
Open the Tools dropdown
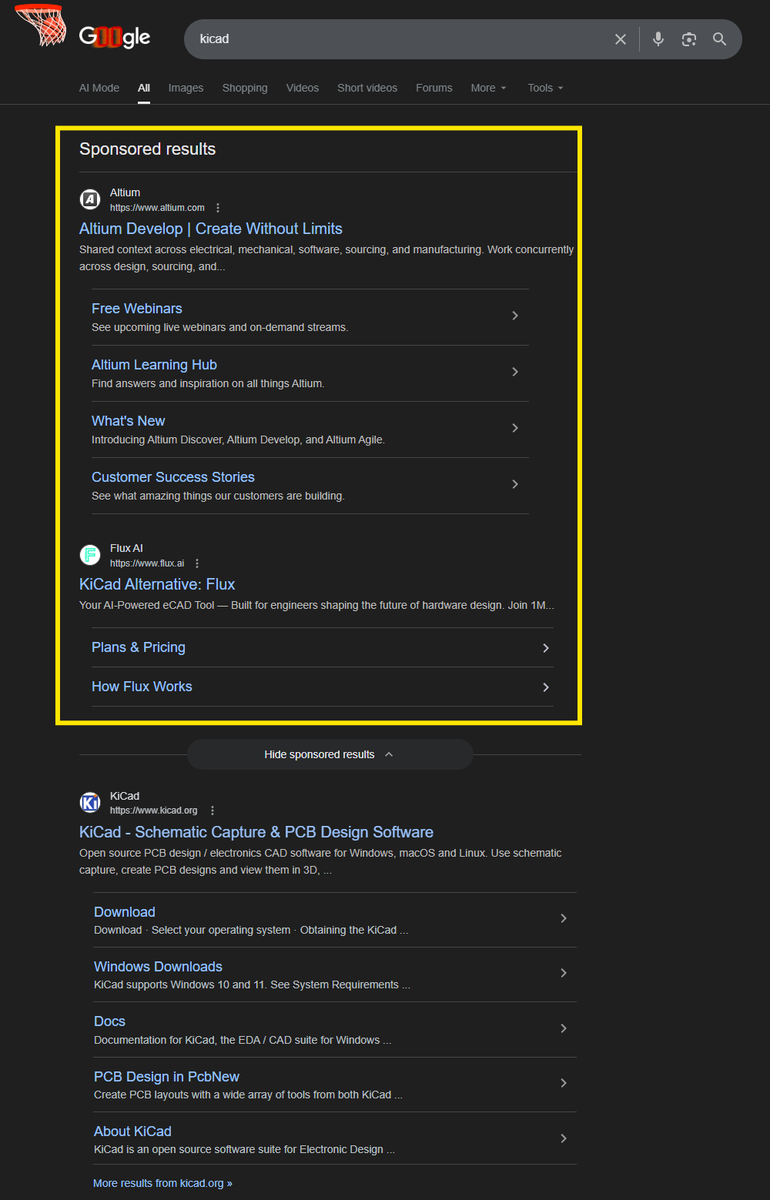coord(546,88)
